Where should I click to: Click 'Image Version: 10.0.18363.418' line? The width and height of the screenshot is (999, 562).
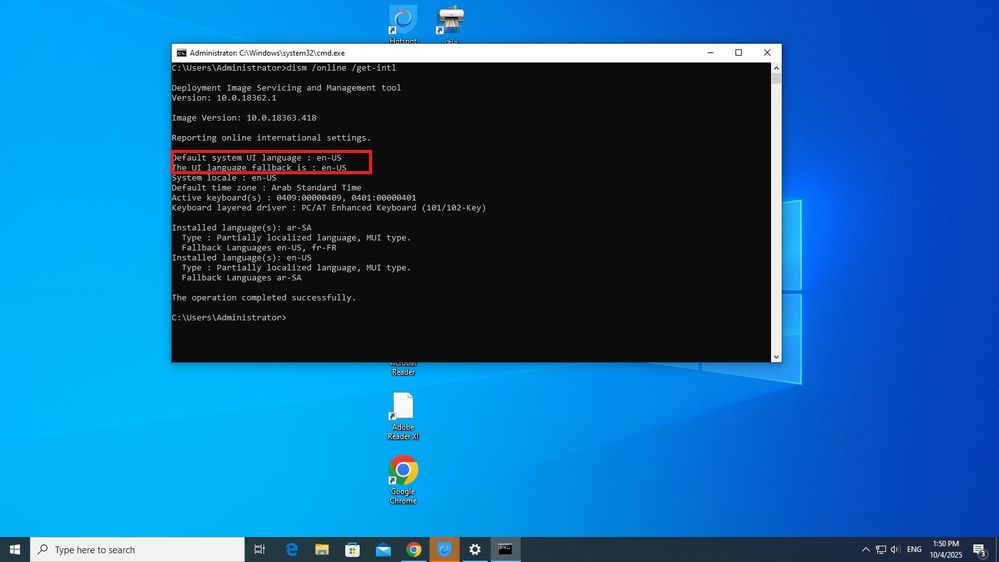tap(244, 118)
